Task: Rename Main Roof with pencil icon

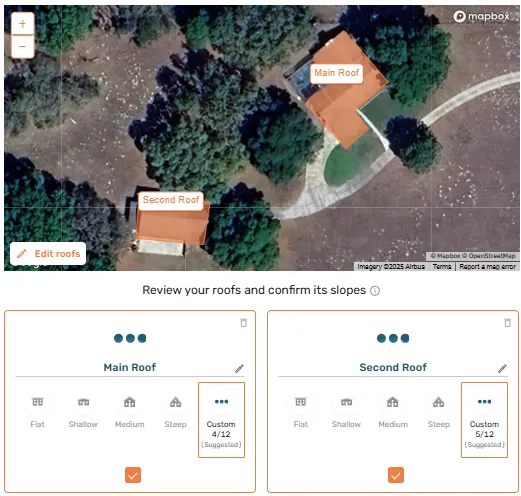Action: (239, 368)
